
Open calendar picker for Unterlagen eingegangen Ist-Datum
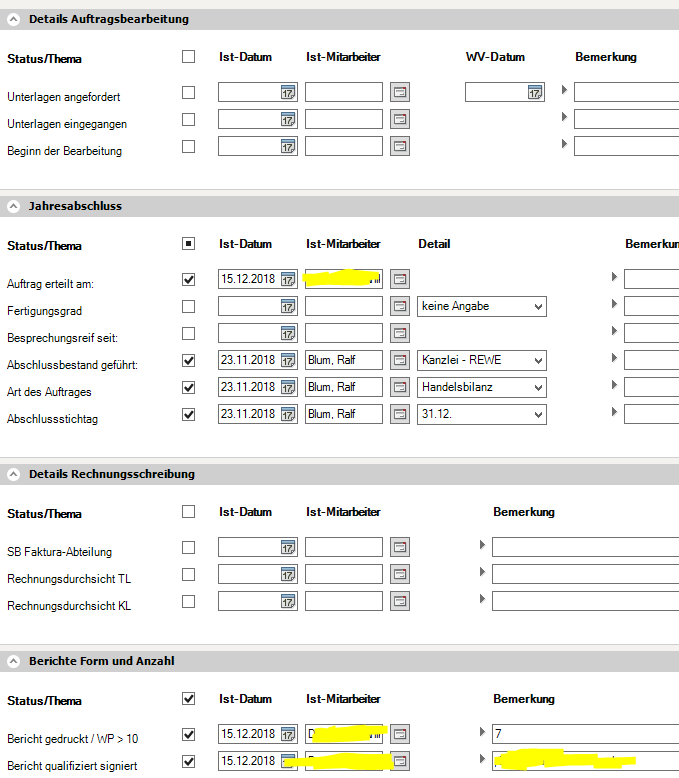(288, 119)
